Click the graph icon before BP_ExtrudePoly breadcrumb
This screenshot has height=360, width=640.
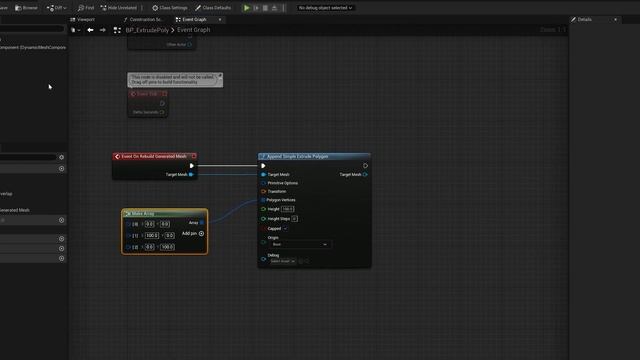[x=117, y=30]
